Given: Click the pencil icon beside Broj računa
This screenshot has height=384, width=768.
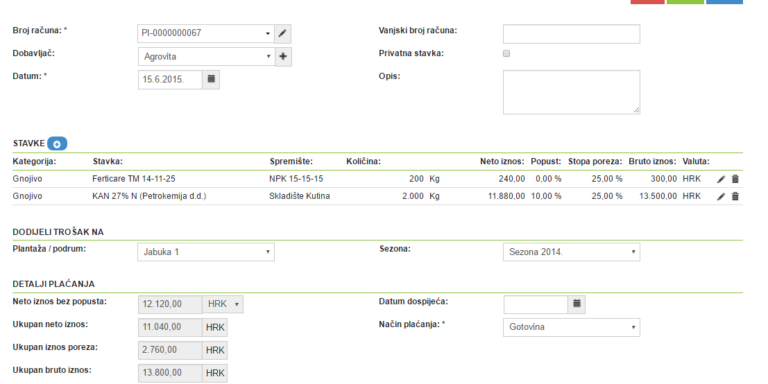Looking at the screenshot, I should click(x=282, y=34).
